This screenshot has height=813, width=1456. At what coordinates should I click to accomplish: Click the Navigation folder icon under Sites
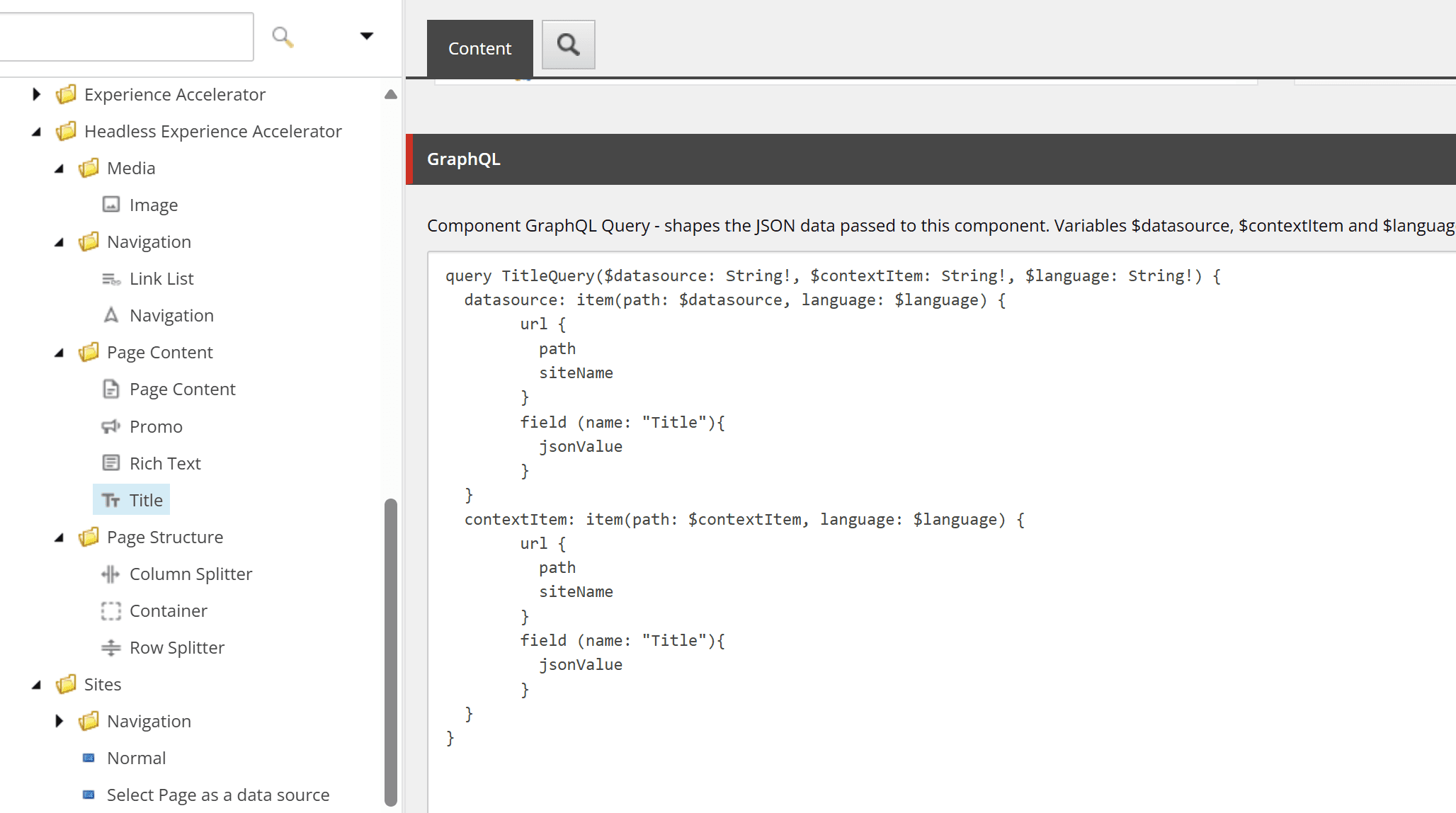click(89, 721)
